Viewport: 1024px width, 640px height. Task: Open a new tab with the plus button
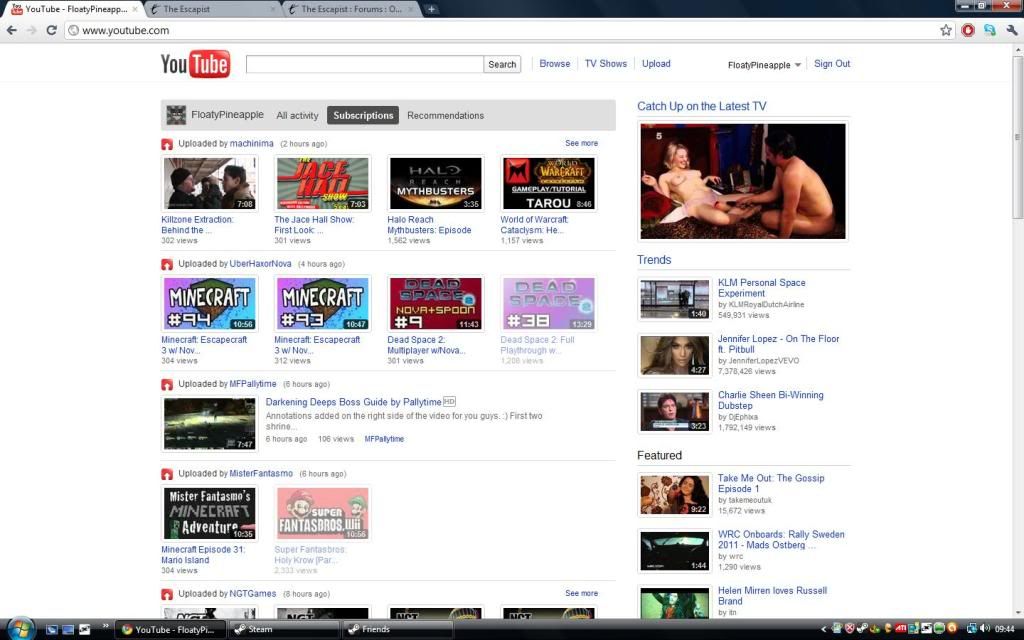point(431,9)
